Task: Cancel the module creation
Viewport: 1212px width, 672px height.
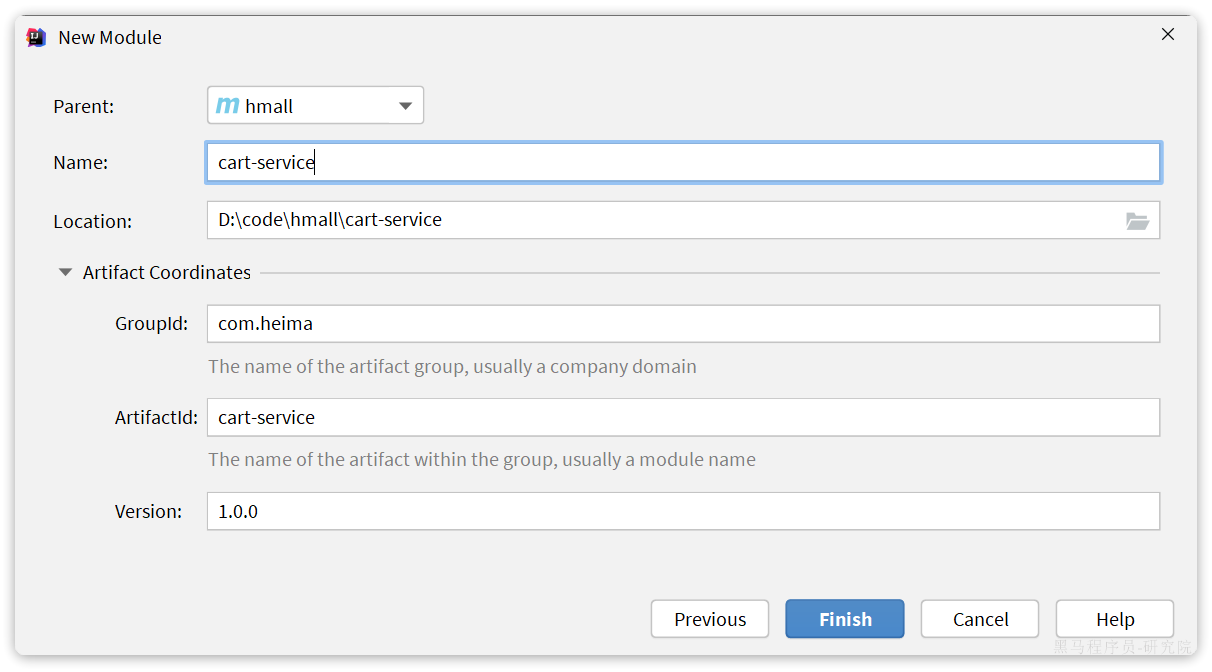Action: (979, 619)
